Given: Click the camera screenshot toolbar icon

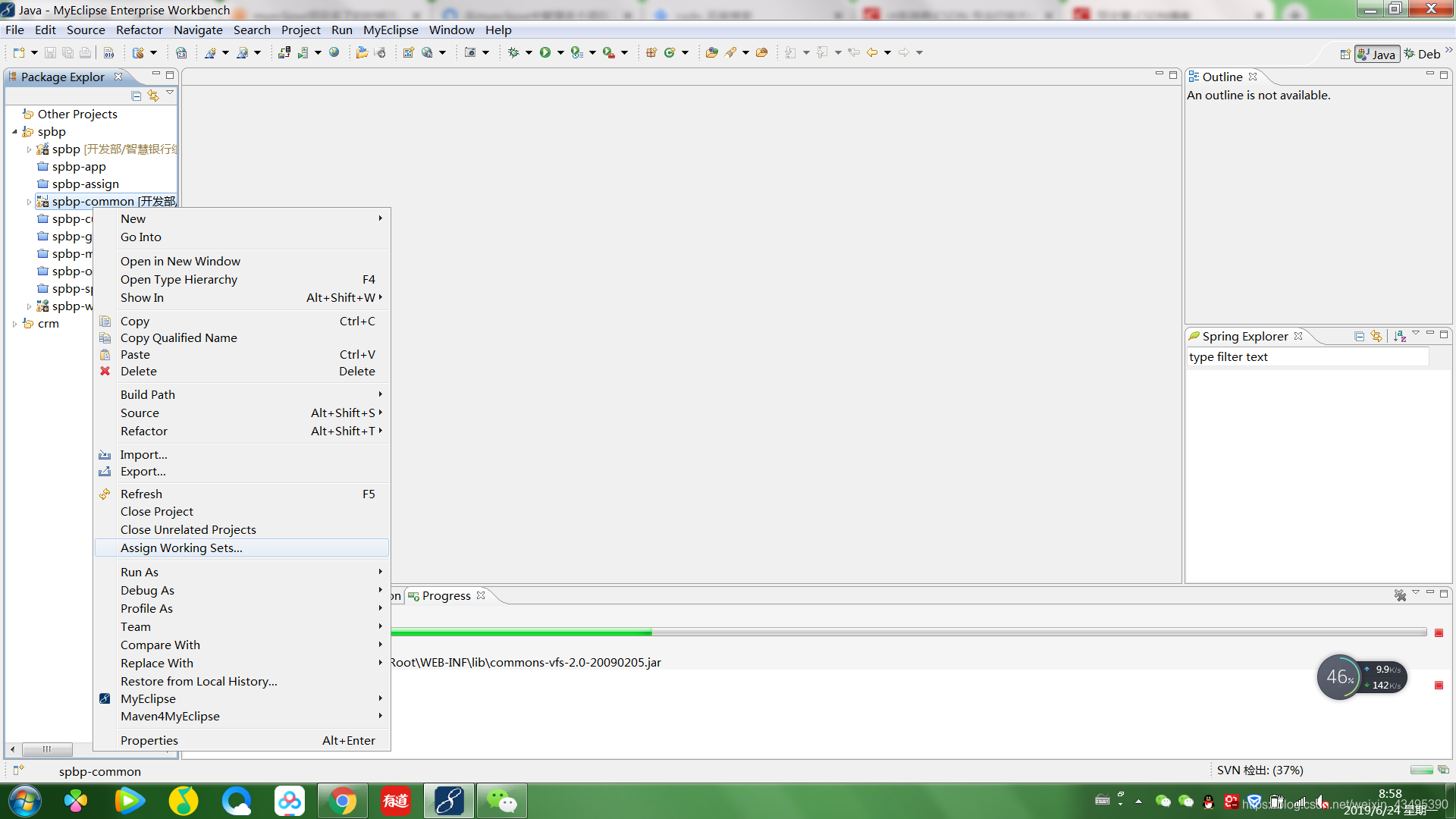Looking at the screenshot, I should (x=470, y=52).
